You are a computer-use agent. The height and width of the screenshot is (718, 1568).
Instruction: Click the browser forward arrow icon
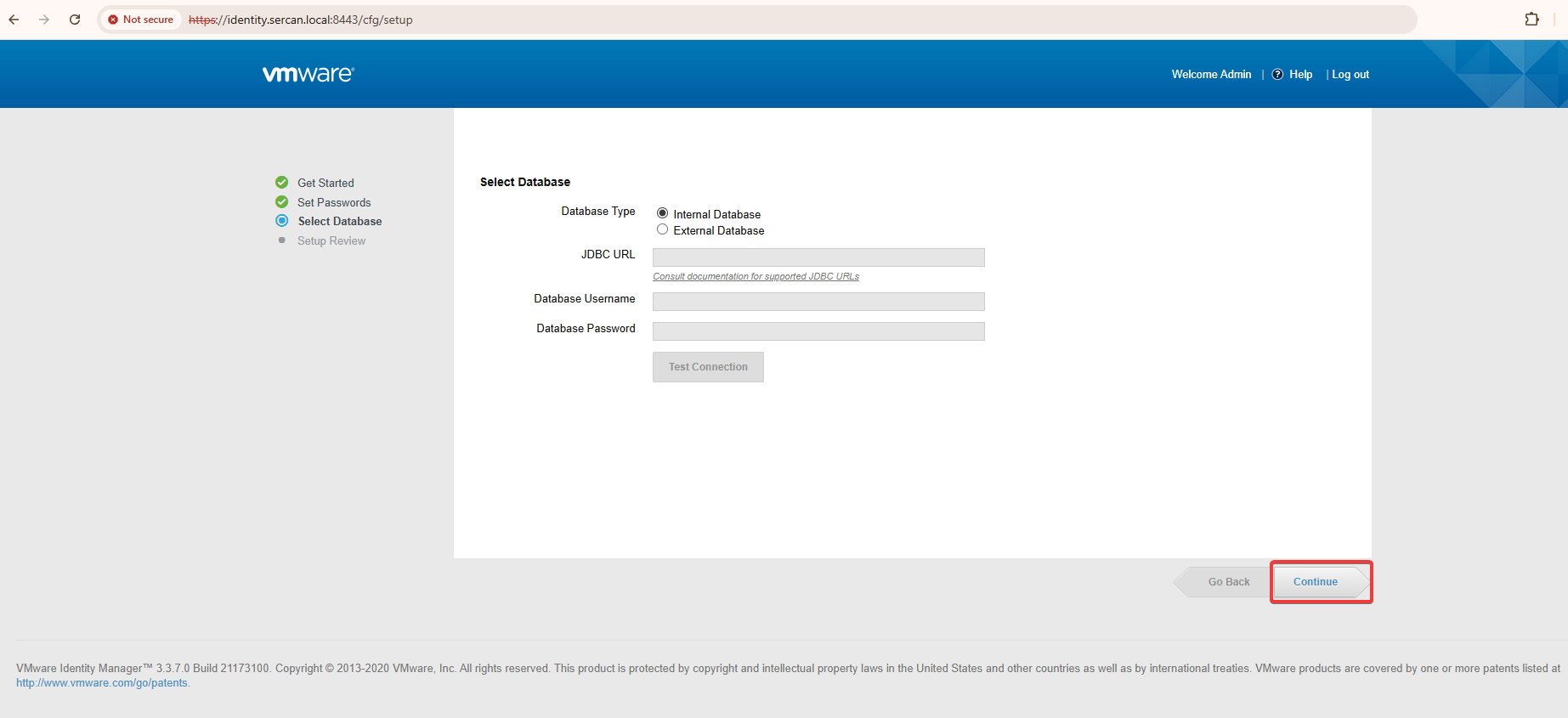[x=44, y=20]
